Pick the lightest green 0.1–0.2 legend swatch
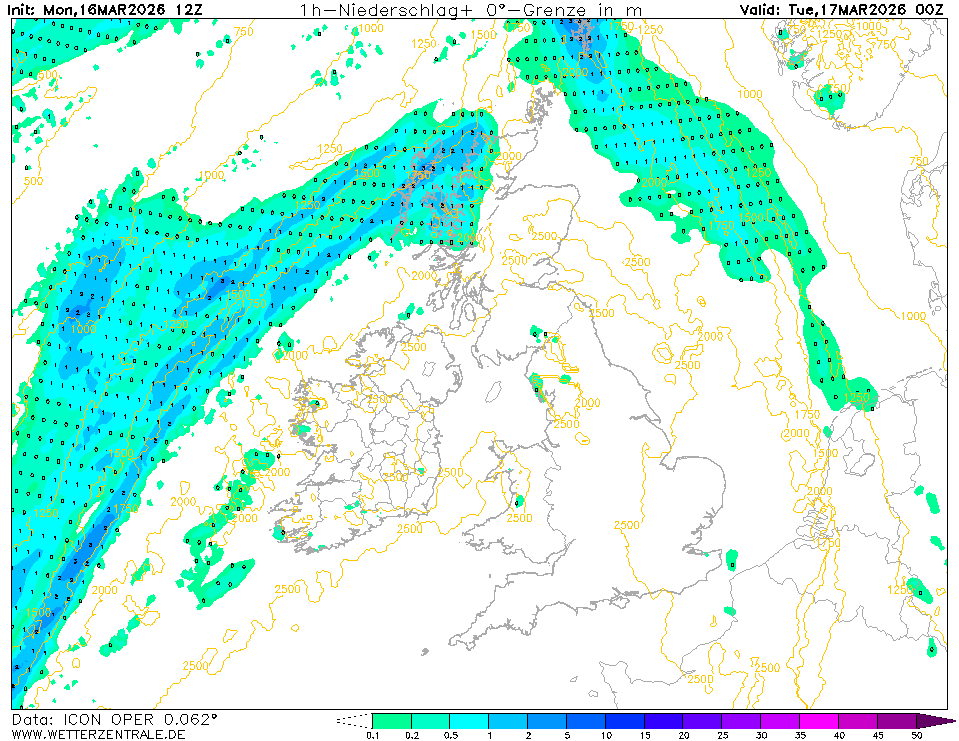This screenshot has width=959, height=741. pos(391,720)
